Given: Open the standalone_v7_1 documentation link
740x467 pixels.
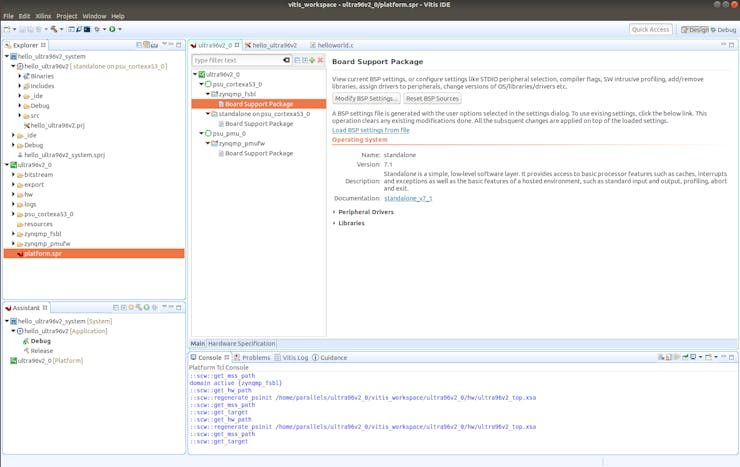Looking at the screenshot, I should [x=408, y=198].
